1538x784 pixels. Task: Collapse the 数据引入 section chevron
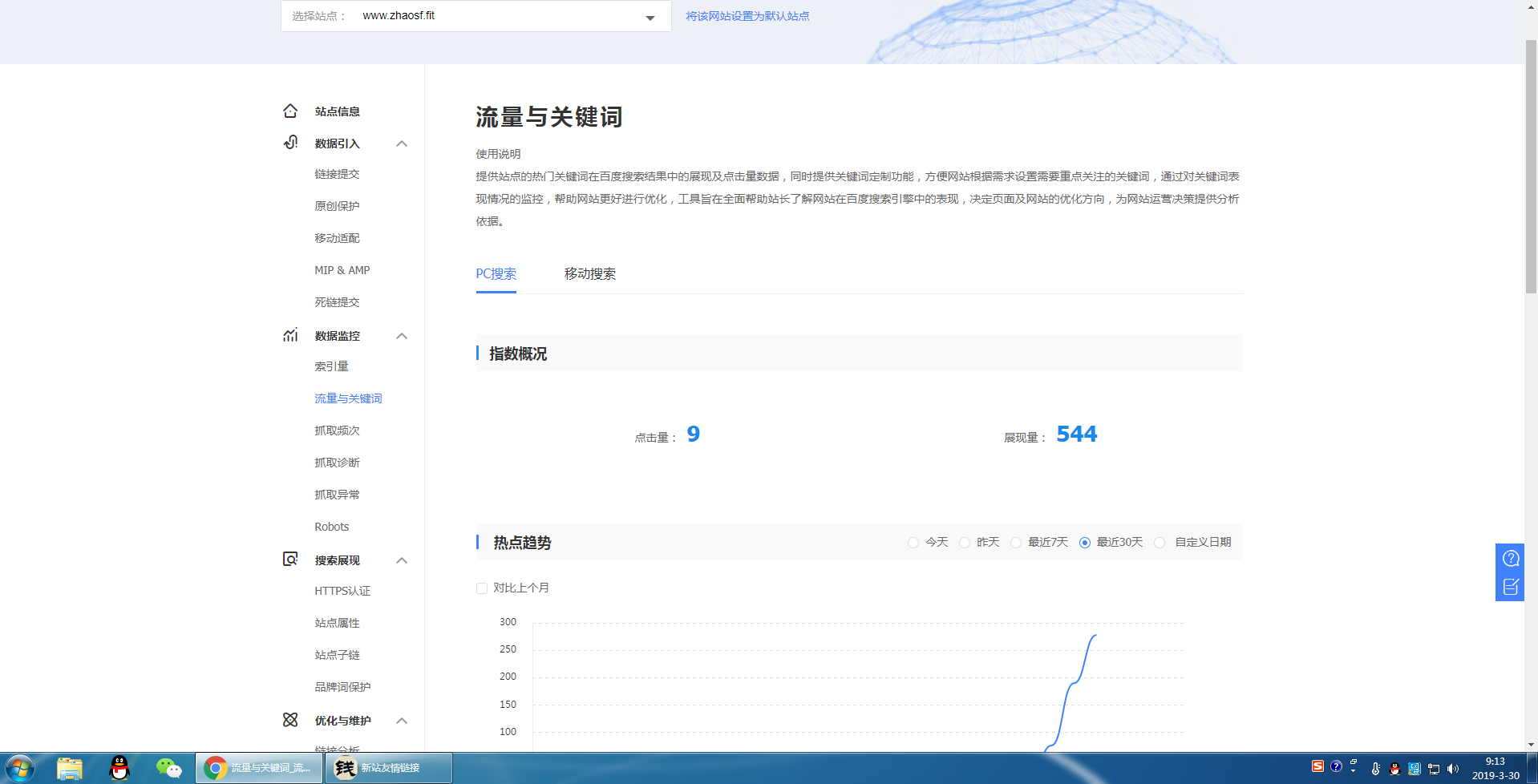402,143
